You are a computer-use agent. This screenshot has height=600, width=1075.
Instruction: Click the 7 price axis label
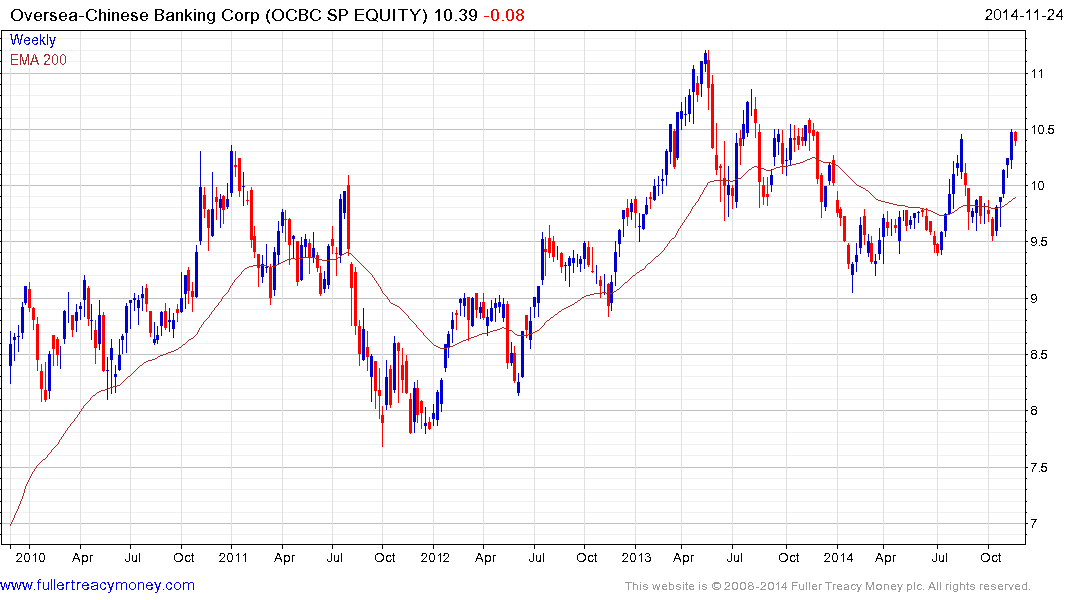(1035, 524)
